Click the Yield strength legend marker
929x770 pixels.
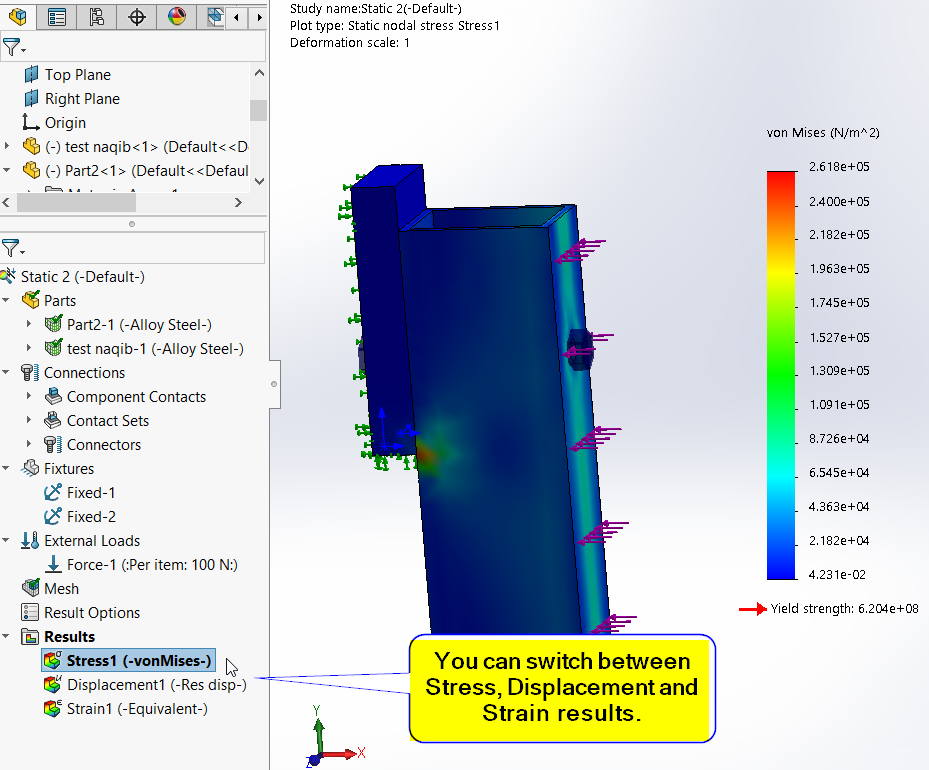tap(752, 609)
